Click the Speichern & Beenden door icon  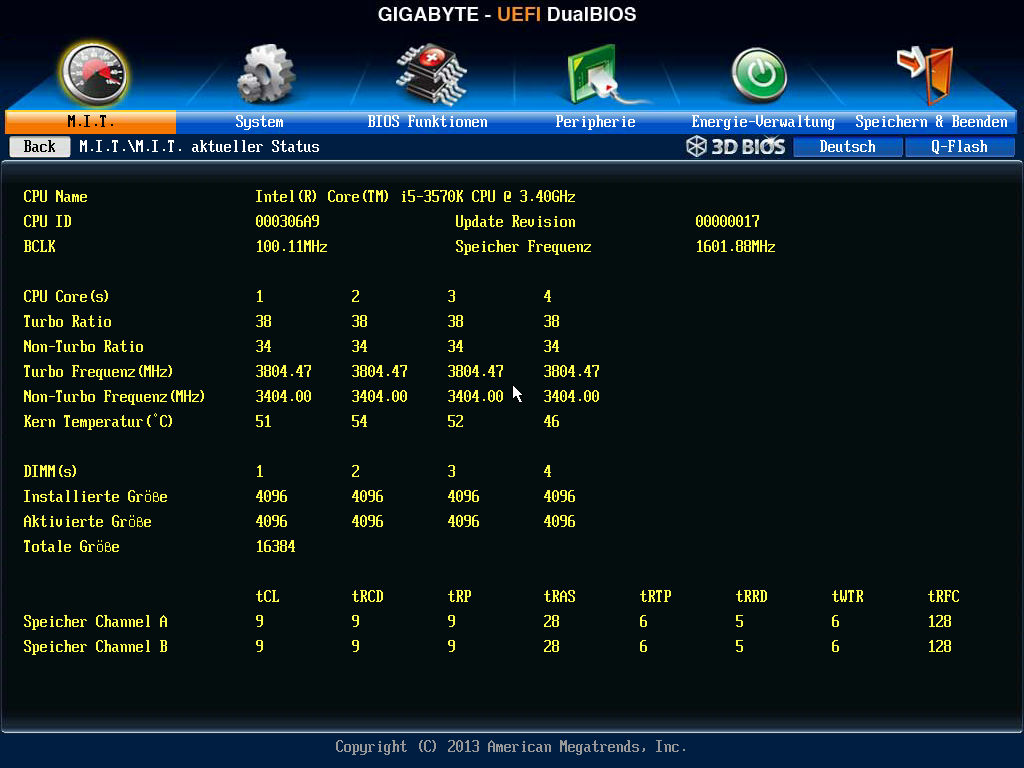(x=925, y=74)
